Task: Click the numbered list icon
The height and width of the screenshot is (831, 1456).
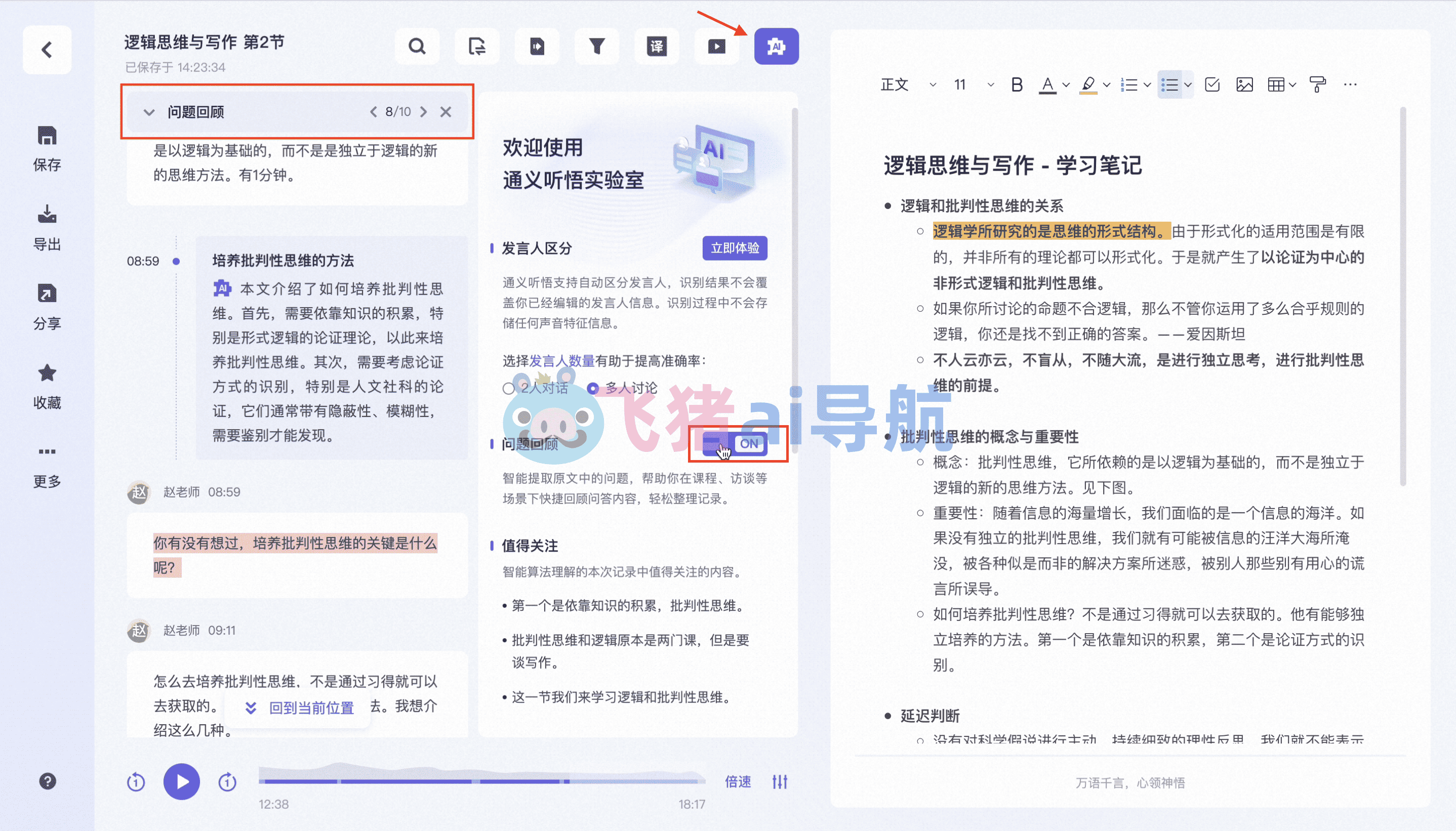Action: pyautogui.click(x=1129, y=85)
